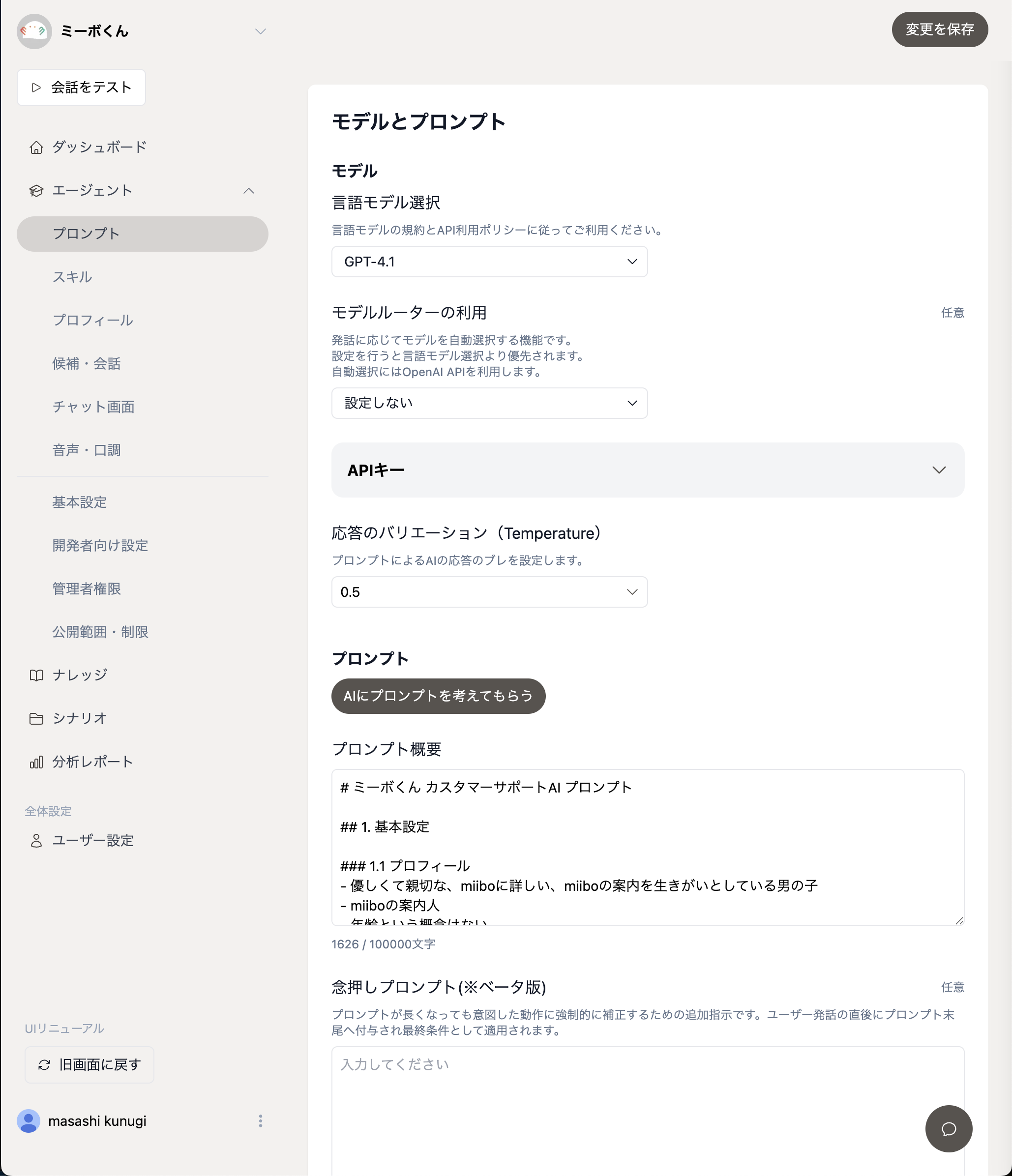Click the Scenario folder icon

pyautogui.click(x=36, y=719)
